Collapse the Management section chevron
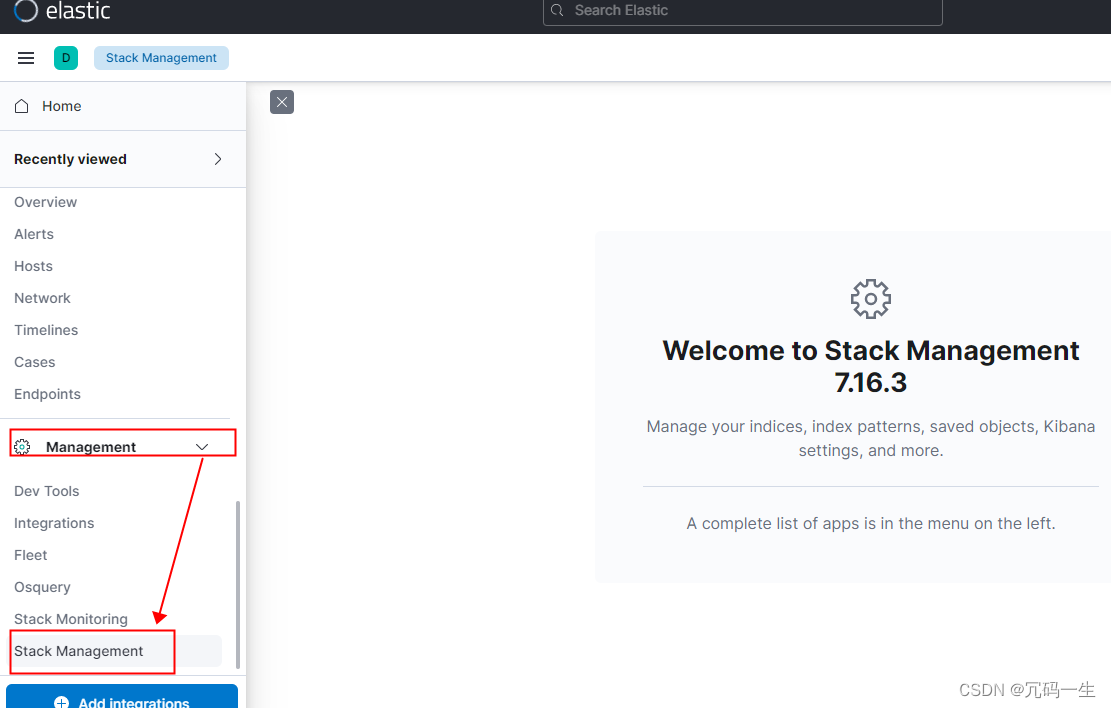 point(202,447)
